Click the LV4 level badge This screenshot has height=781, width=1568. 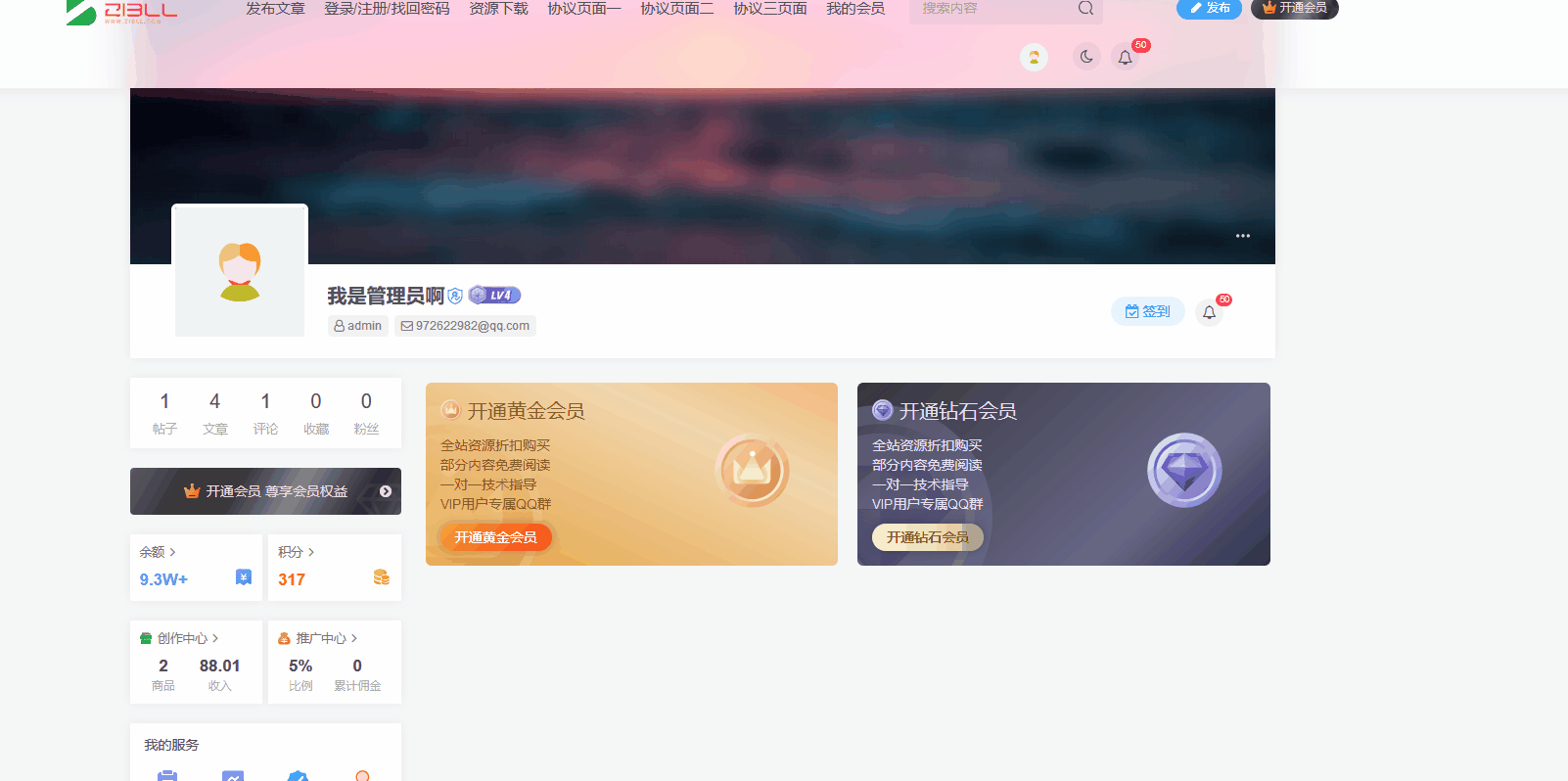494,295
